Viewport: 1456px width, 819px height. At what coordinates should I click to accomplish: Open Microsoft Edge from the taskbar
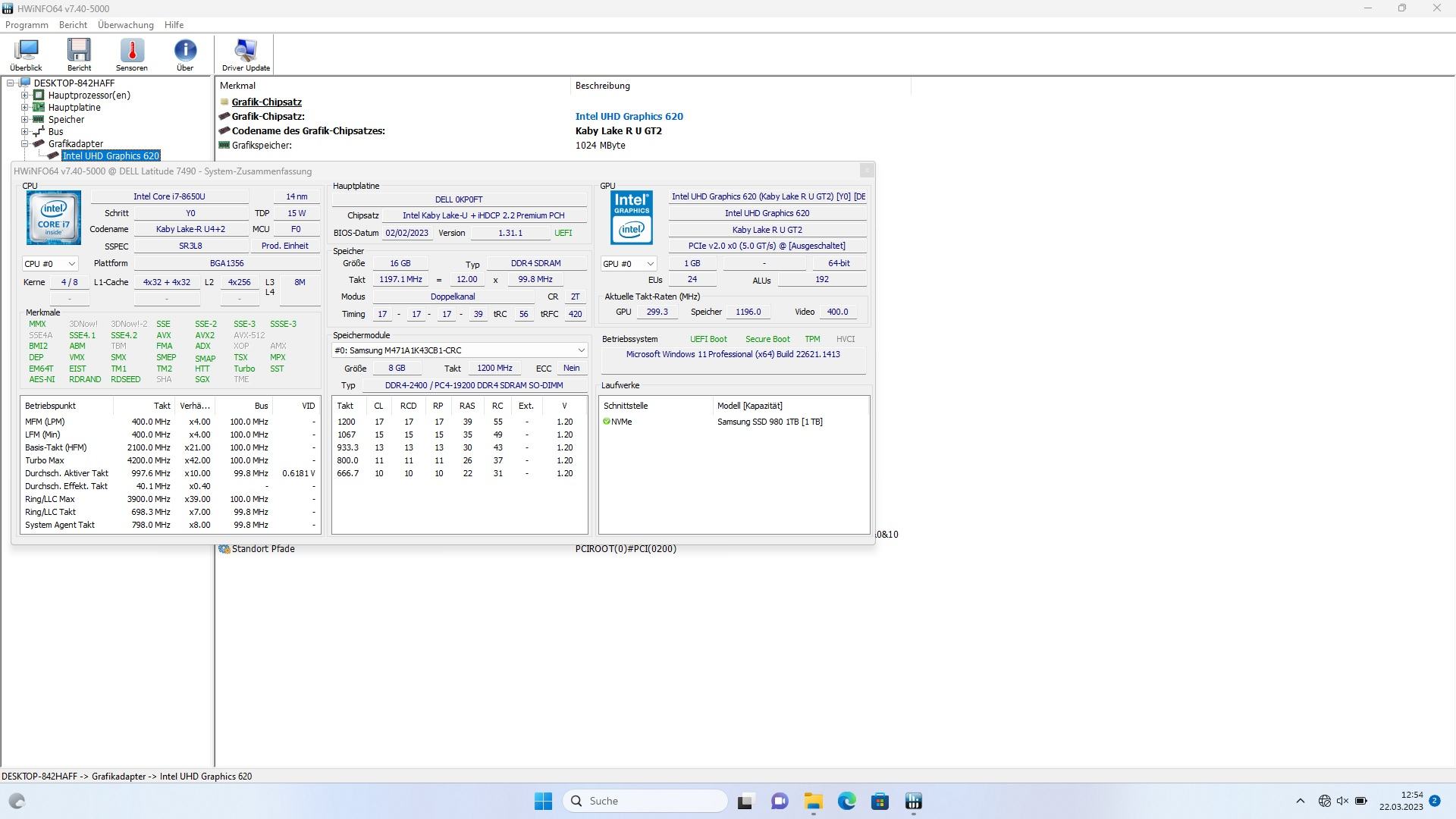(x=847, y=802)
